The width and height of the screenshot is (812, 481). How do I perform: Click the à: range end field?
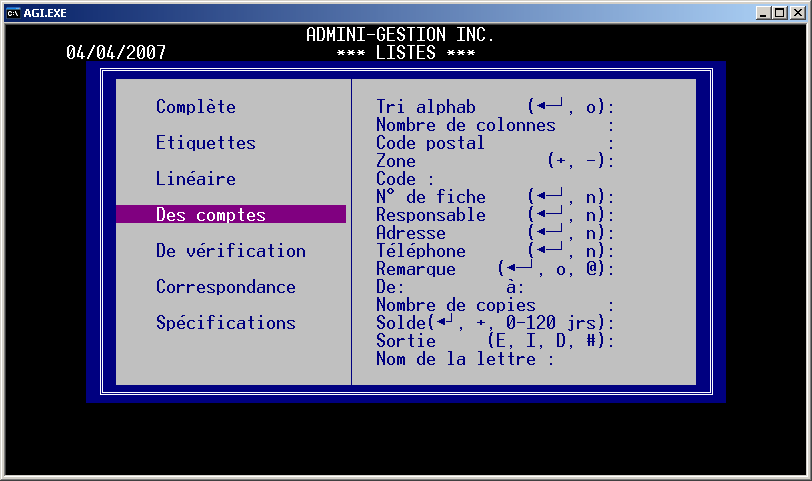[x=515, y=287]
